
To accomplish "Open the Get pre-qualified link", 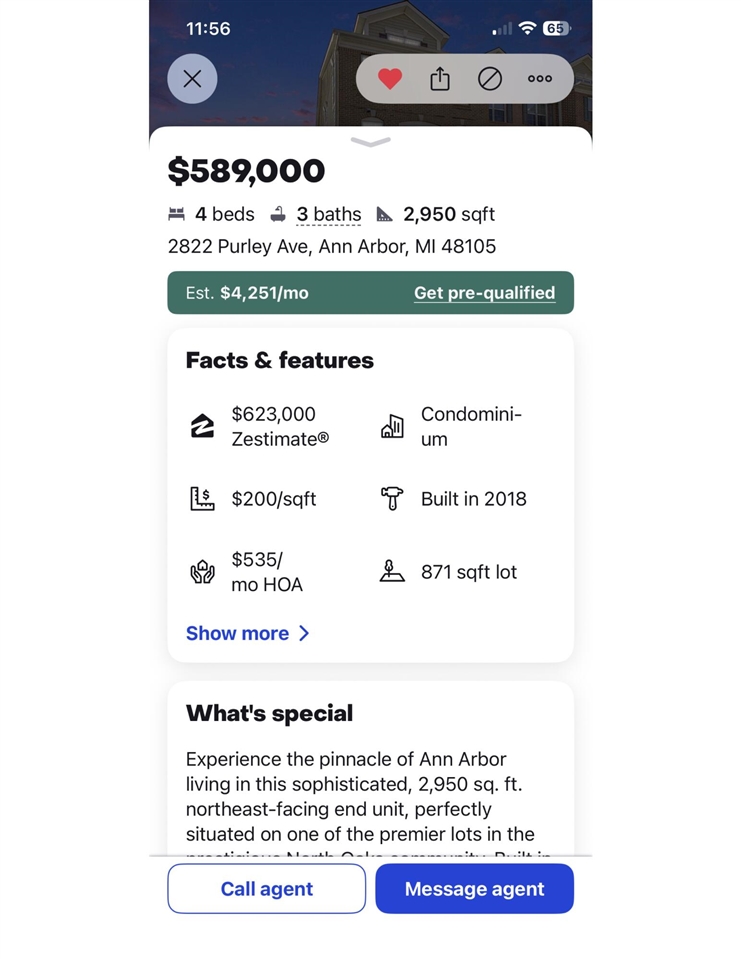I will (x=484, y=293).
